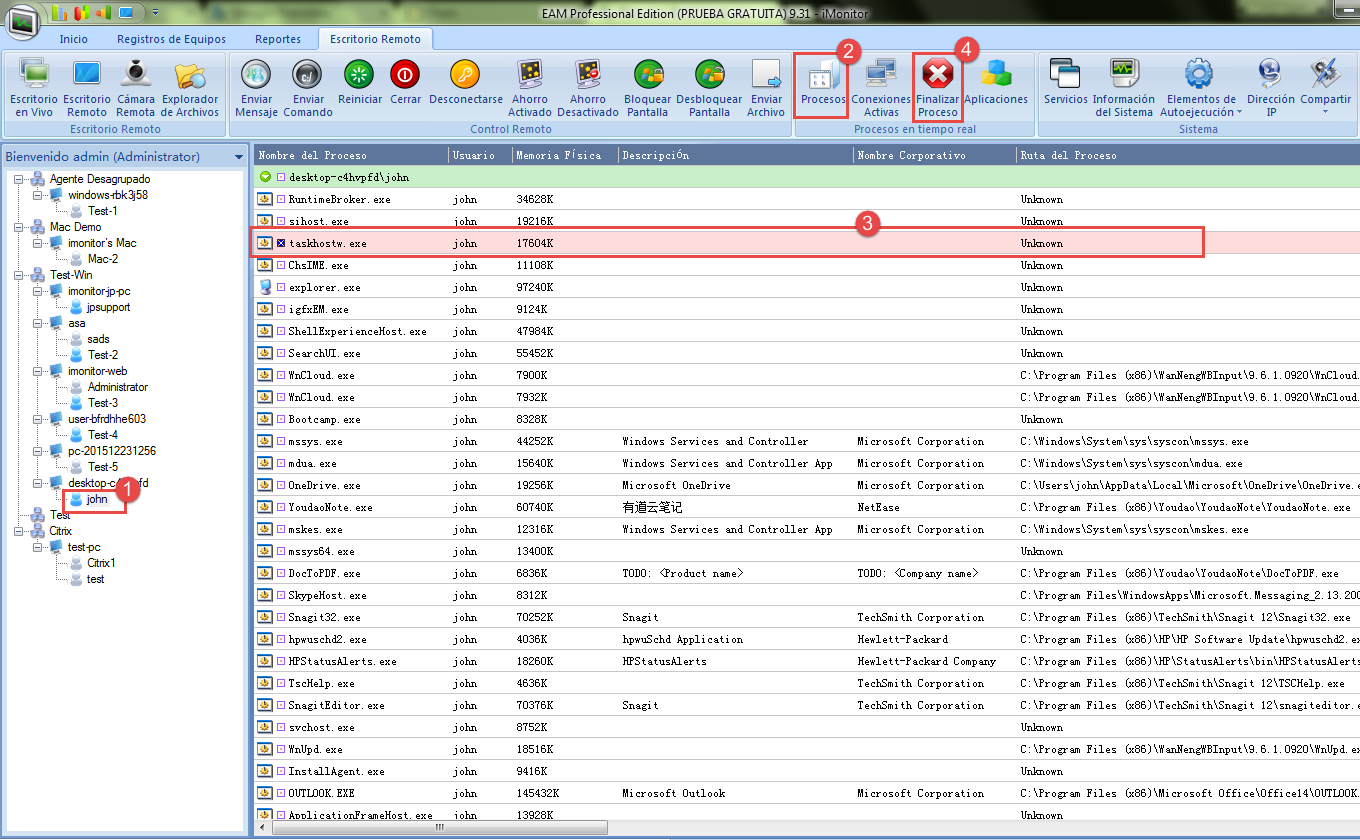Select user john in the computer tree

coord(96,499)
